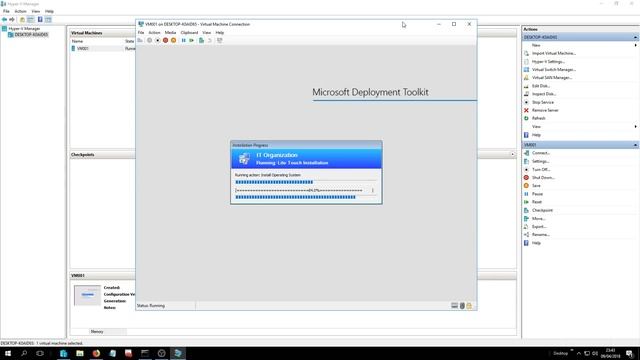Click Up one level icon in Hyper-V toolbar

22,20
